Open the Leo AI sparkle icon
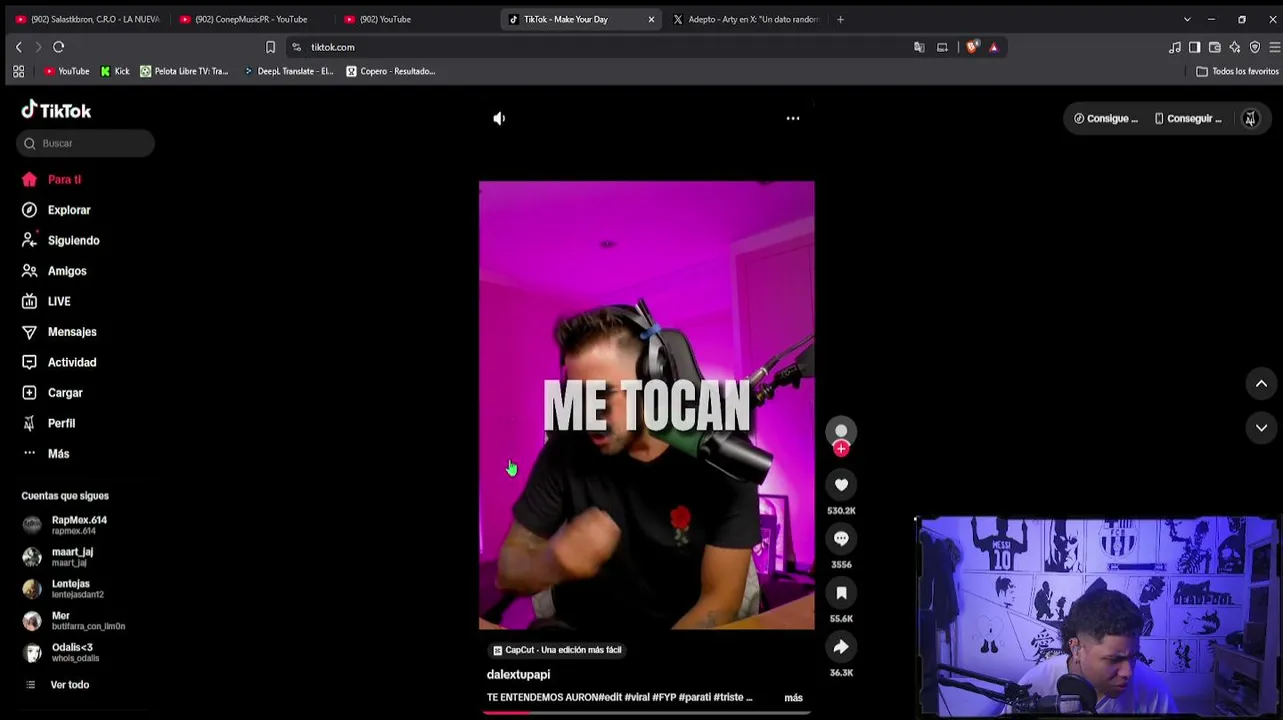This screenshot has height=720, width=1283. click(1235, 47)
